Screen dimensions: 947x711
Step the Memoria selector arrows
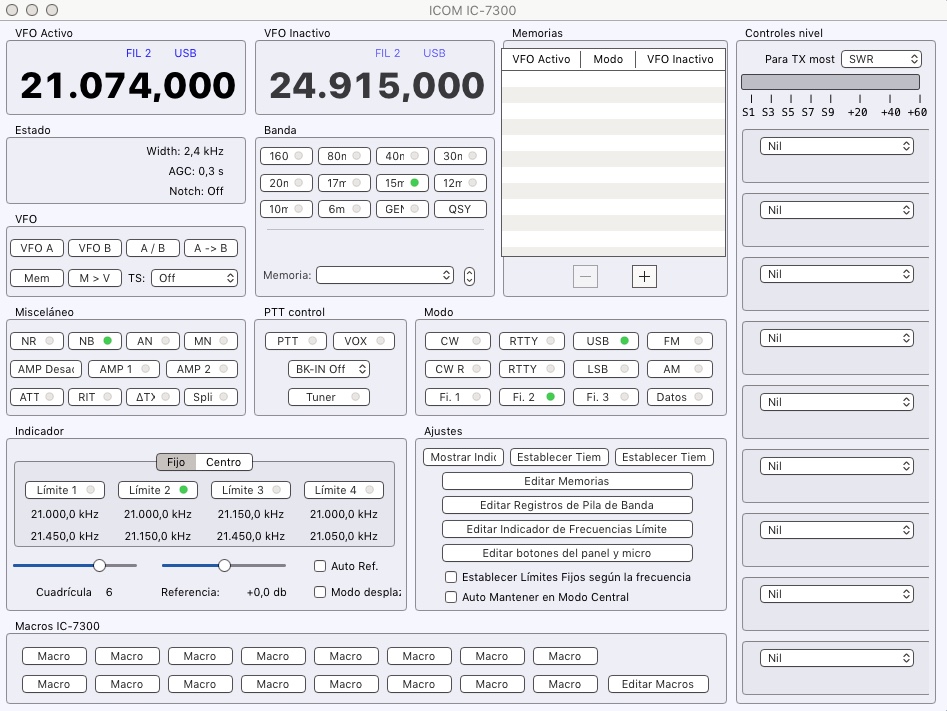(469, 276)
